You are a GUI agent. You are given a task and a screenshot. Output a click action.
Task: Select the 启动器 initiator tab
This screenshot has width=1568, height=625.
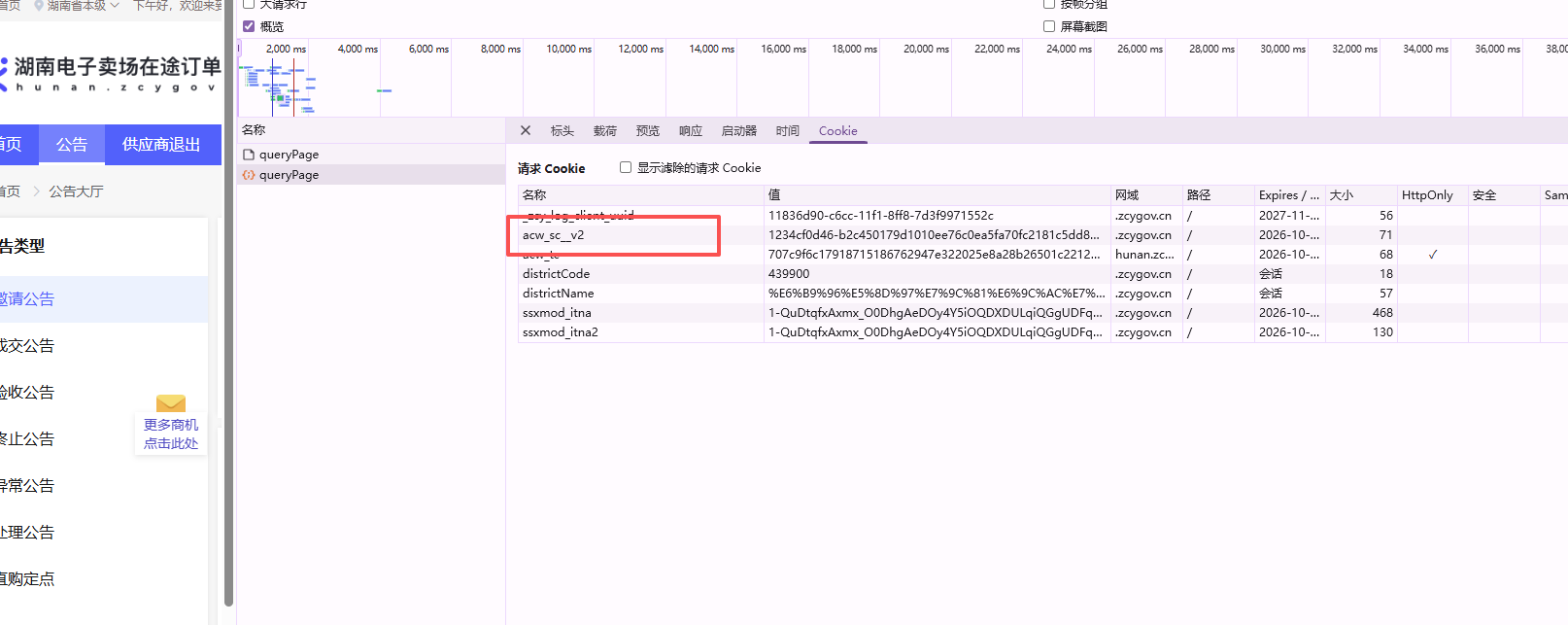click(x=739, y=131)
